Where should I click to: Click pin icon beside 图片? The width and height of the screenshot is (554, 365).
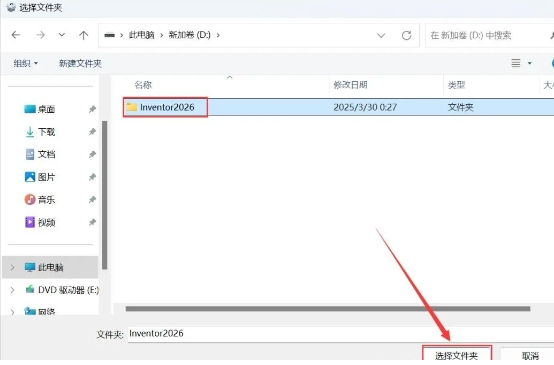(92, 177)
